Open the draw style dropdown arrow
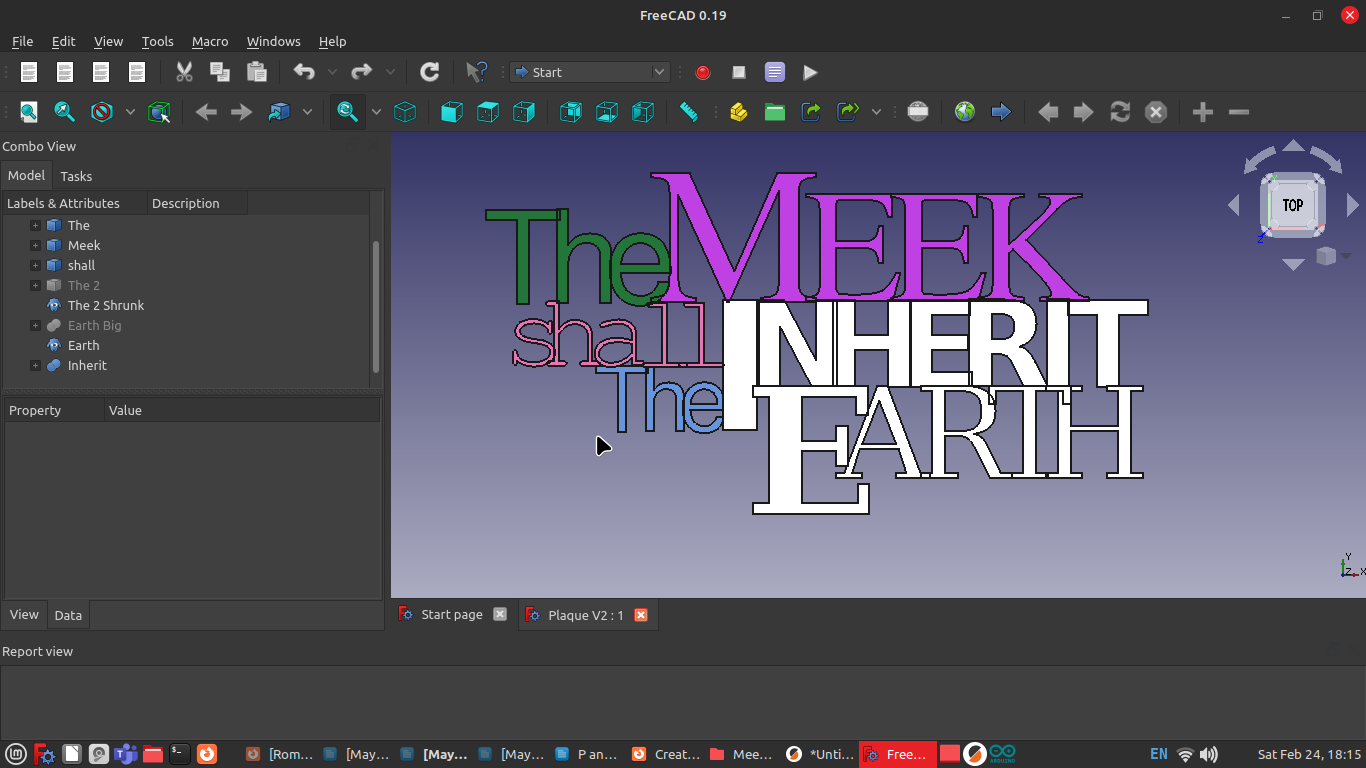1366x768 pixels. (130, 112)
